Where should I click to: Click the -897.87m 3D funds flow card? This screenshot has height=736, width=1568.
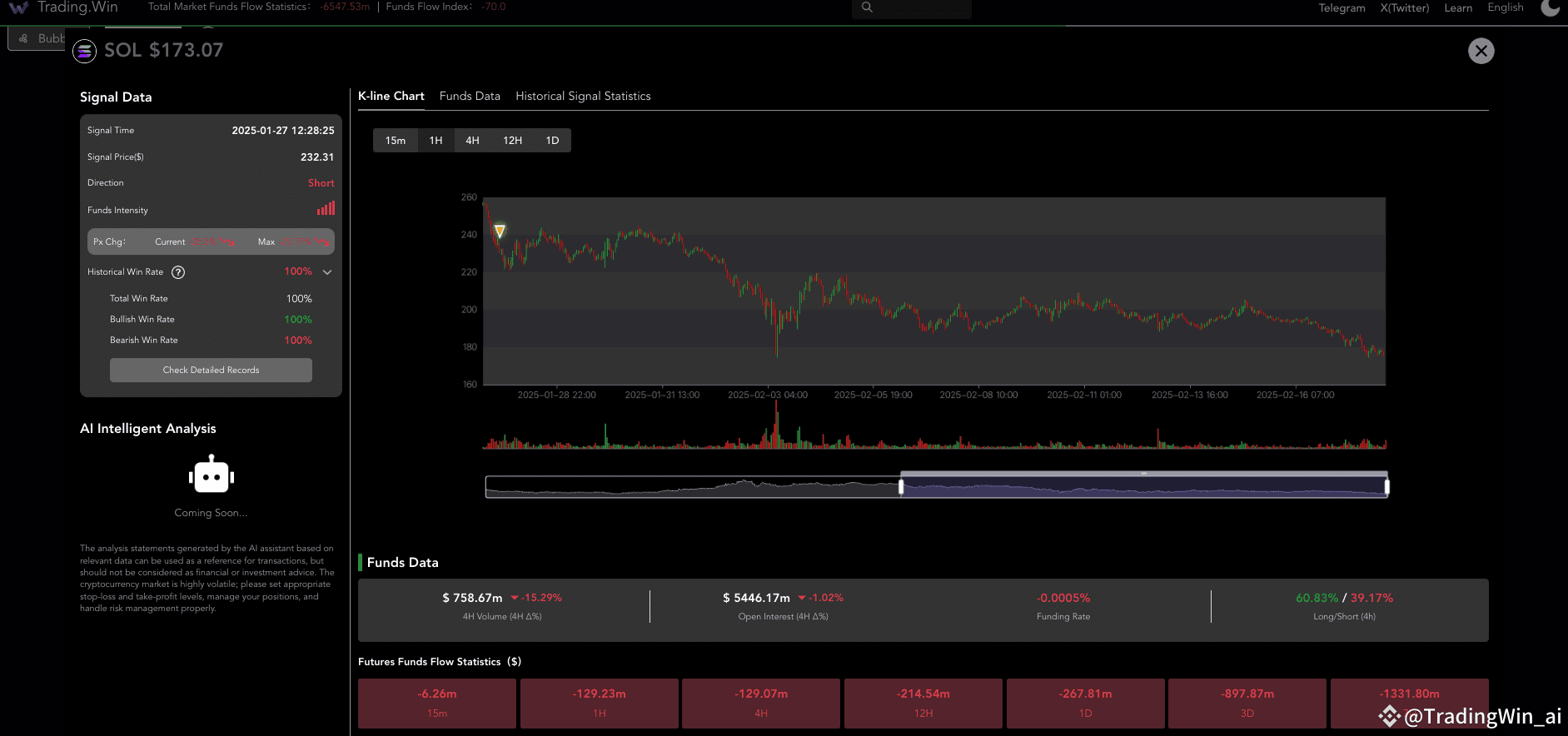tap(1247, 704)
